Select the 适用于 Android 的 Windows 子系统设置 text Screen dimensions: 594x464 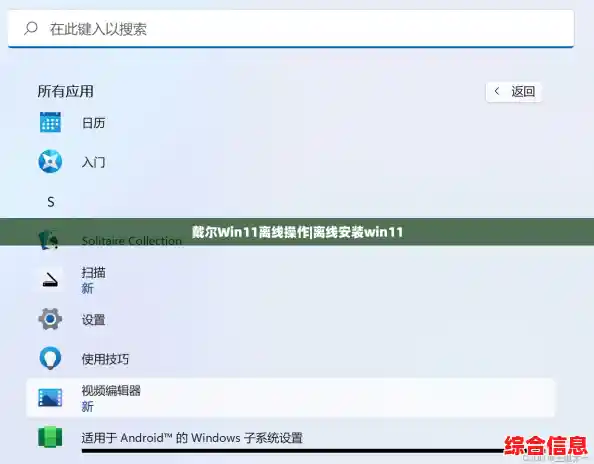192,438
